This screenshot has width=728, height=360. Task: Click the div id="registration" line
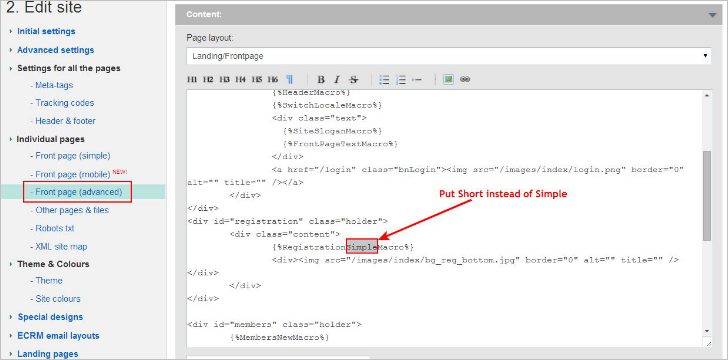click(287, 221)
